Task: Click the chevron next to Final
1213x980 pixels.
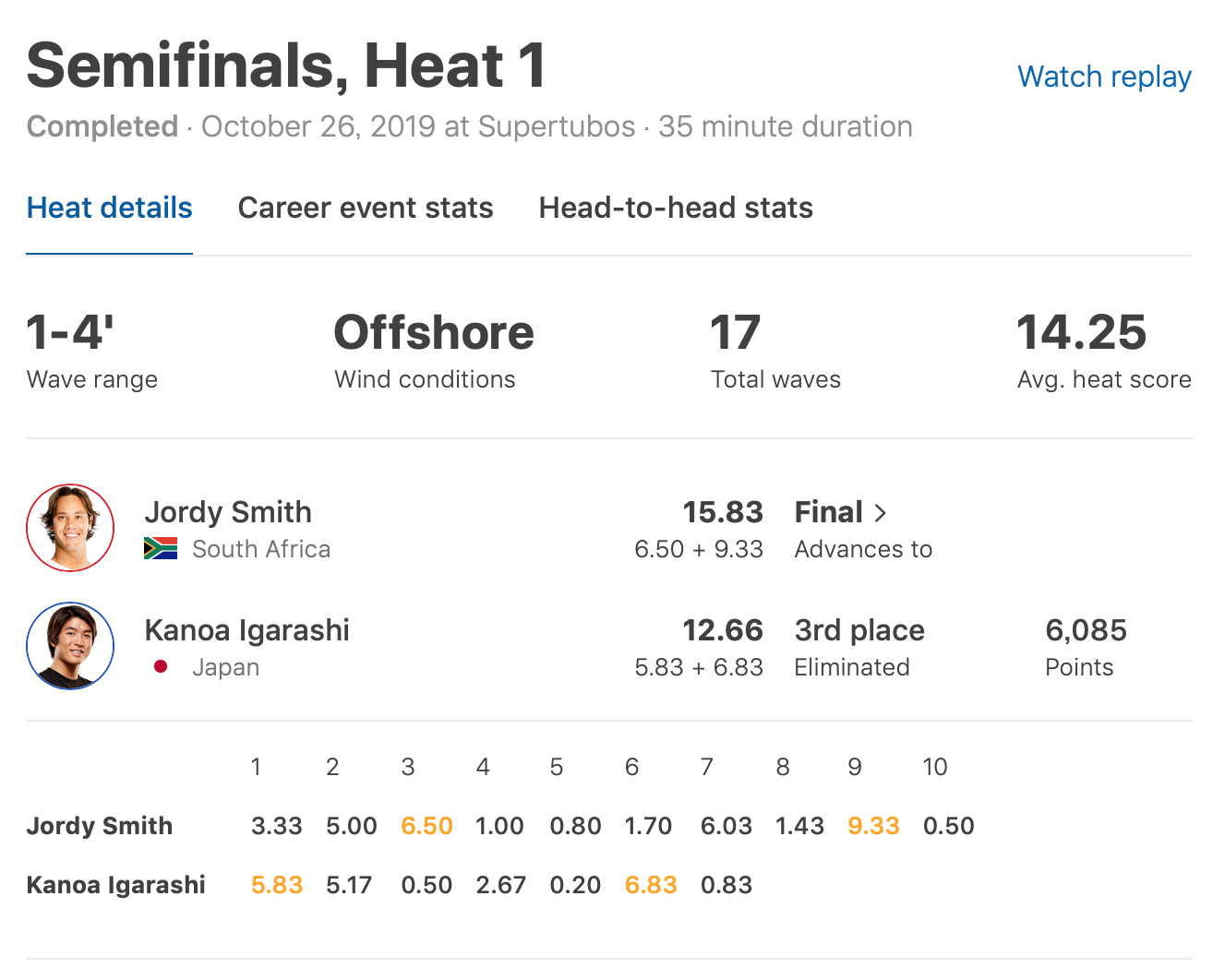Action: tap(881, 513)
